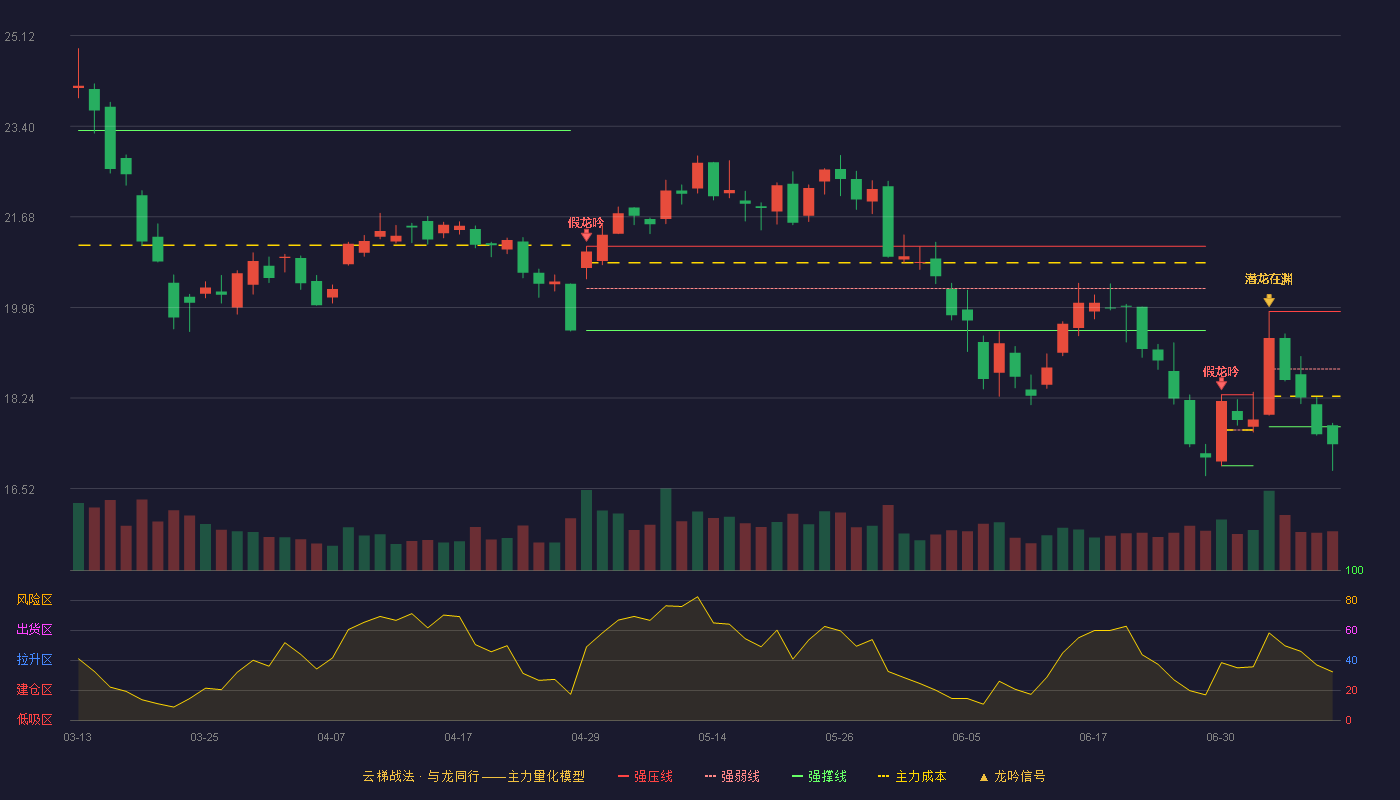Select the 出货区 zone label
The image size is (1400, 800).
tap(34, 630)
